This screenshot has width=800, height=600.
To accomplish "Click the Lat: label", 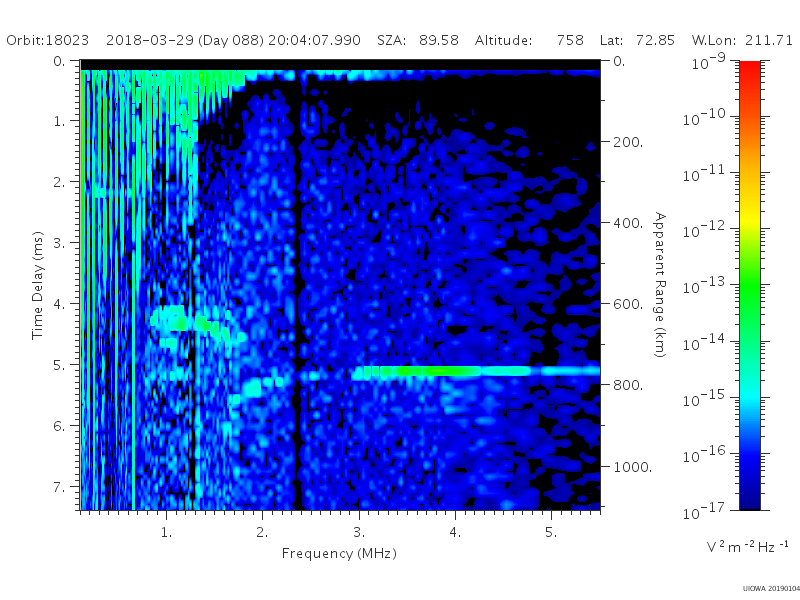I will point(611,40).
